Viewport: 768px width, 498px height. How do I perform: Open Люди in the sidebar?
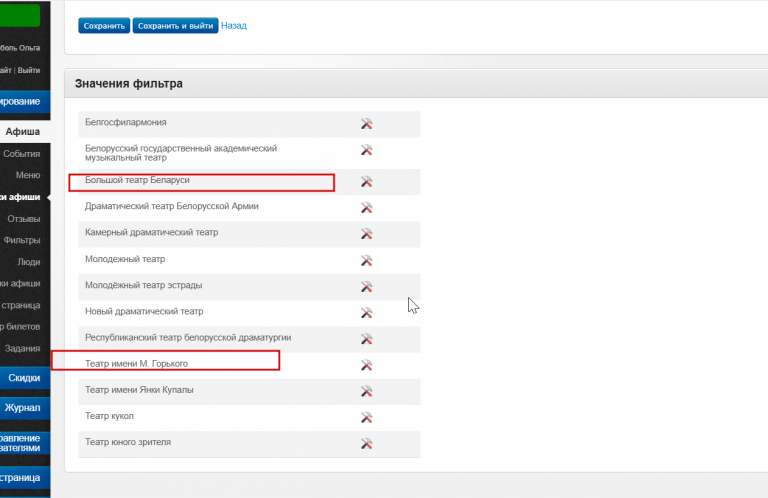click(x=29, y=262)
